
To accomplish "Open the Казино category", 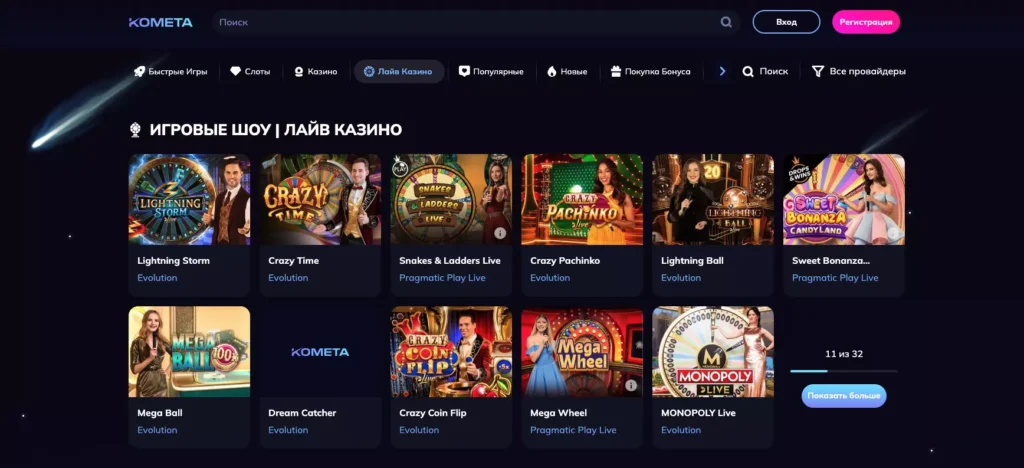I will (x=314, y=72).
